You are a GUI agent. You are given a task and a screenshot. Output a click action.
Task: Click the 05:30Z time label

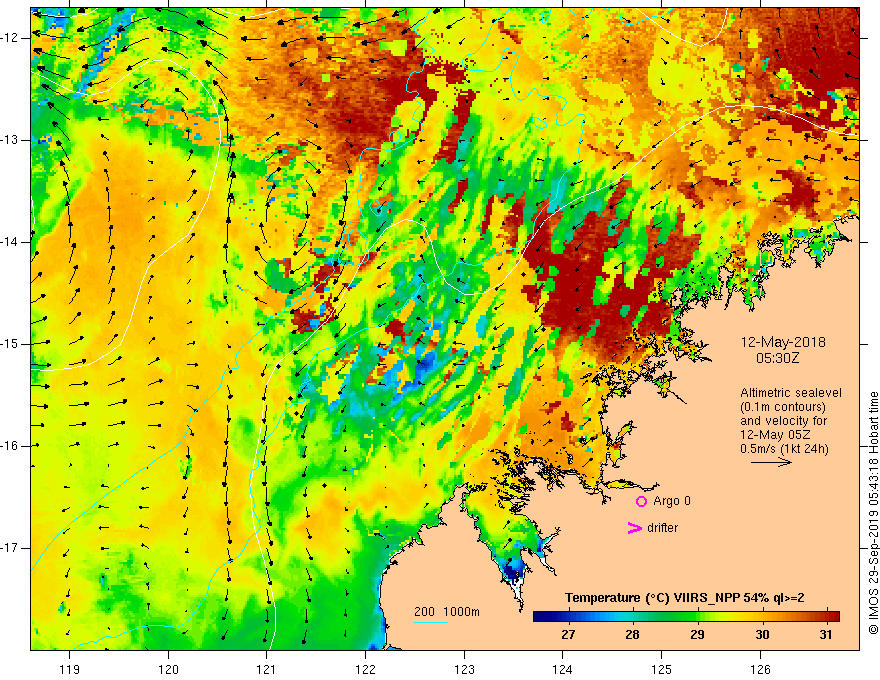pos(777,357)
